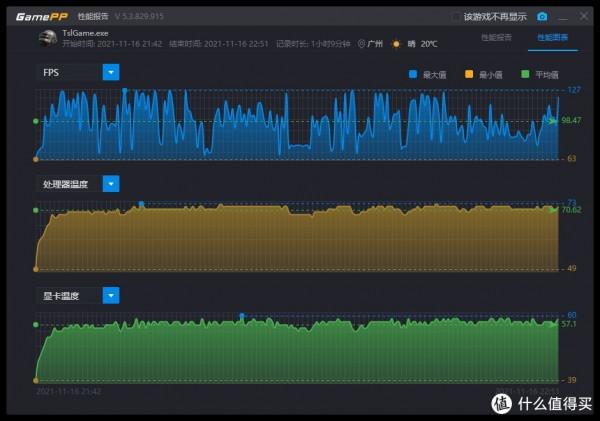Enable 该游戏不再显示 checkbox
Viewport: 600px width, 421px height.
(456, 17)
